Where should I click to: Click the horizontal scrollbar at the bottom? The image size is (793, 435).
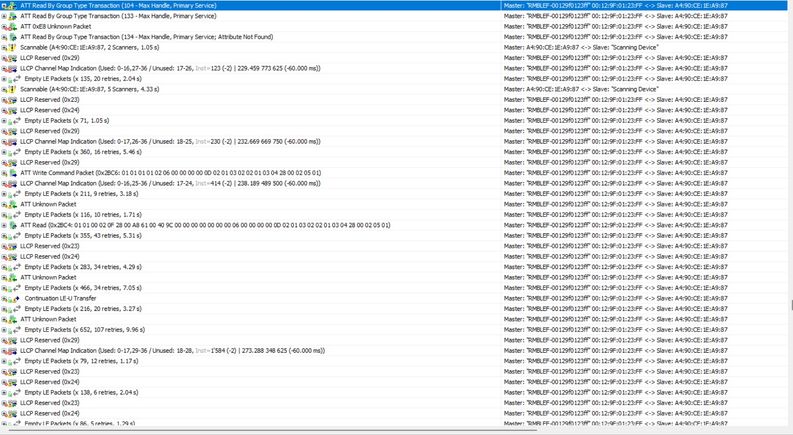[x=273, y=431]
